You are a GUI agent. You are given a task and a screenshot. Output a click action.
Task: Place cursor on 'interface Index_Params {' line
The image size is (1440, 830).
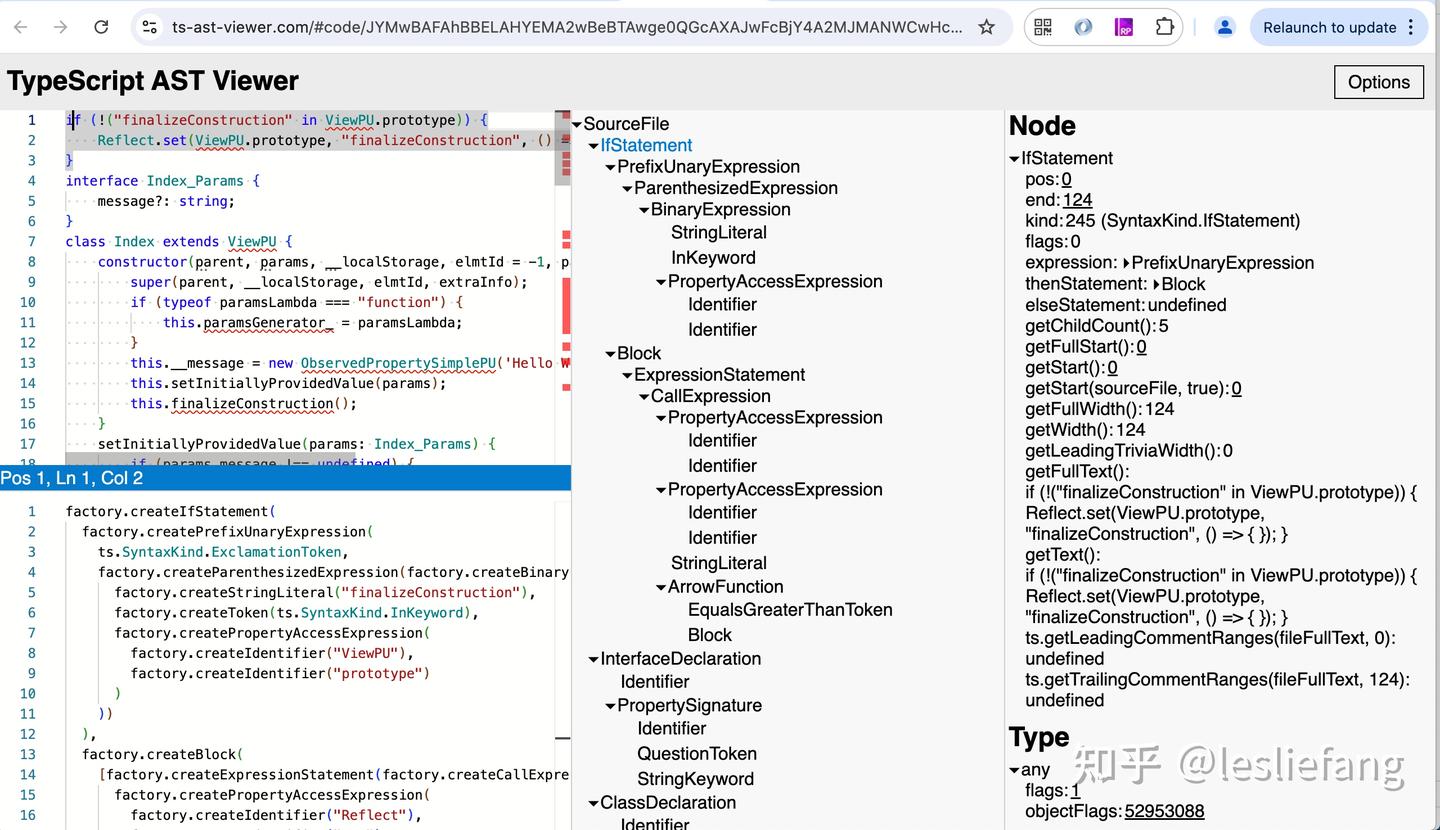click(x=163, y=181)
